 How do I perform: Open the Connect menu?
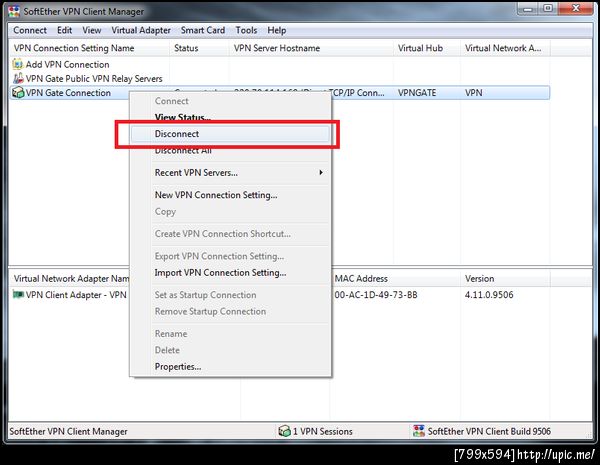click(30, 30)
